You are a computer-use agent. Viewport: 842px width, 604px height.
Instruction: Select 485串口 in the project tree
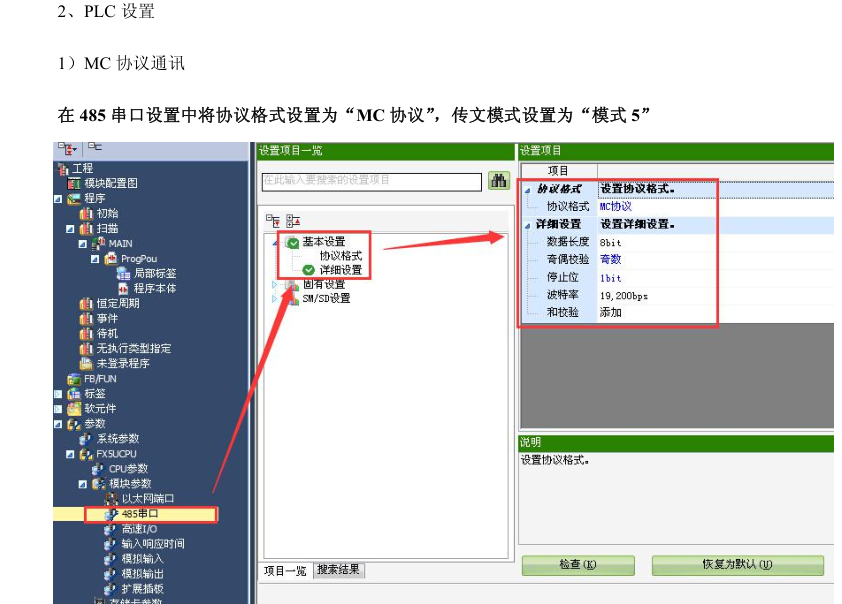(140, 514)
